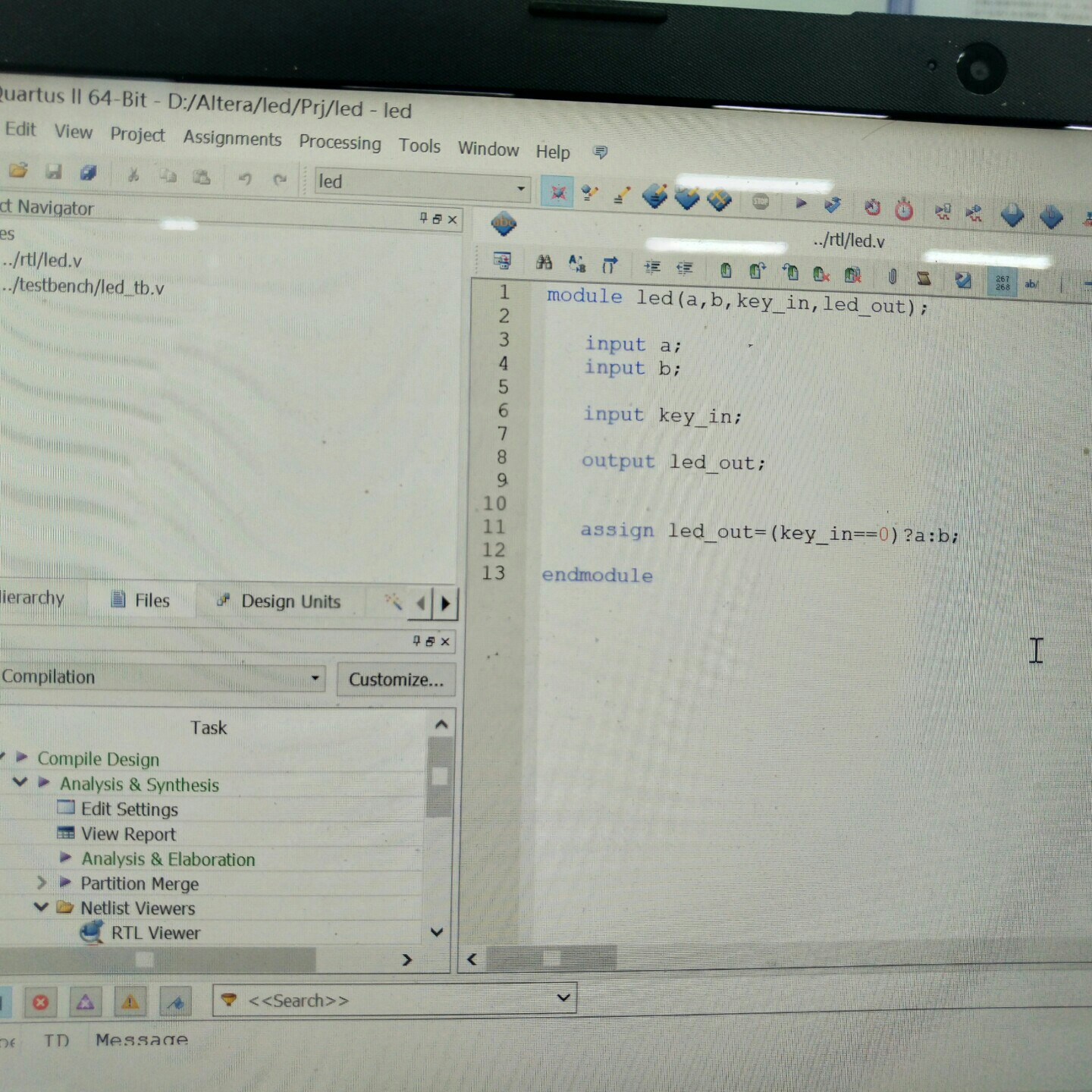Screen dimensions: 1092x1092
Task: Click the Start Compilation play icon
Action: tap(801, 203)
